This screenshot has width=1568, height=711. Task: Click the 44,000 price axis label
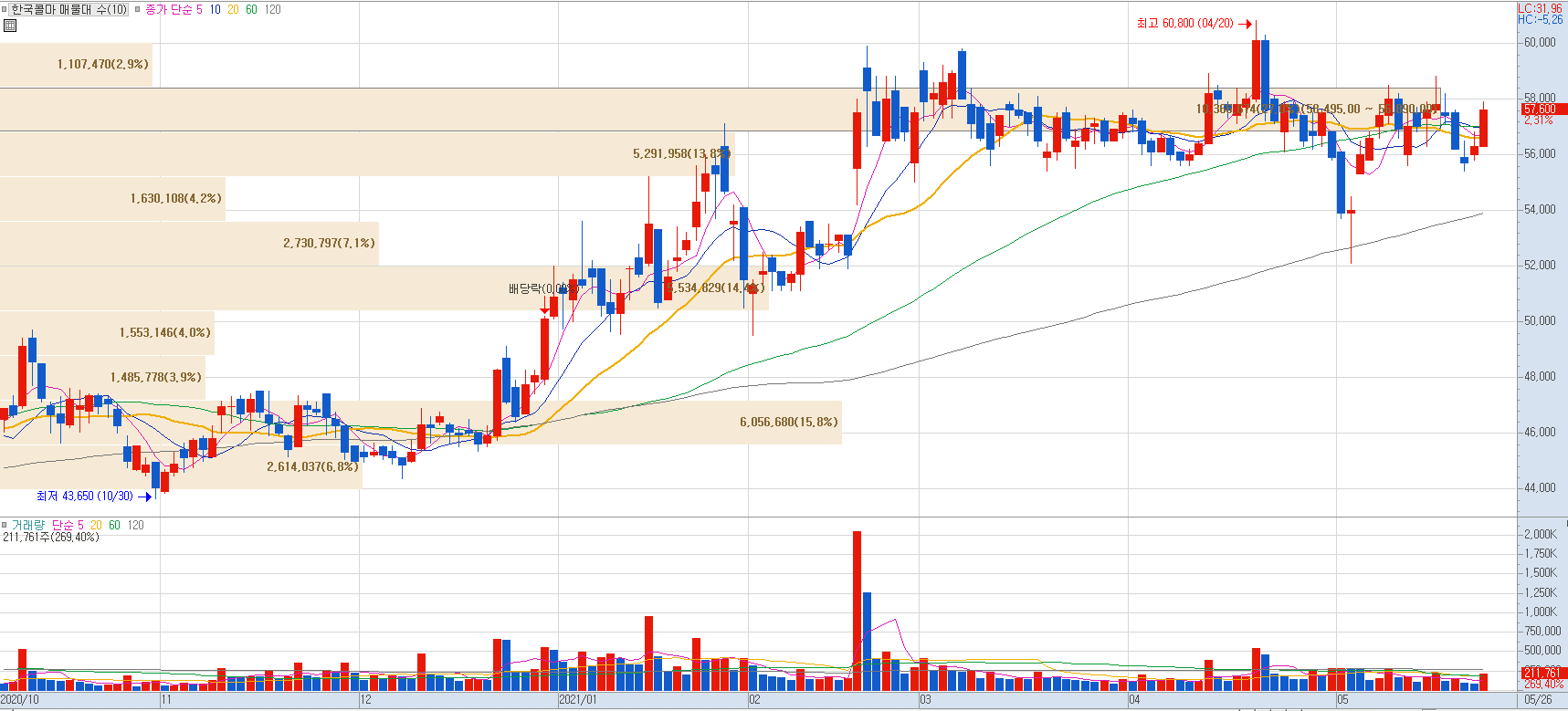(x=1540, y=487)
